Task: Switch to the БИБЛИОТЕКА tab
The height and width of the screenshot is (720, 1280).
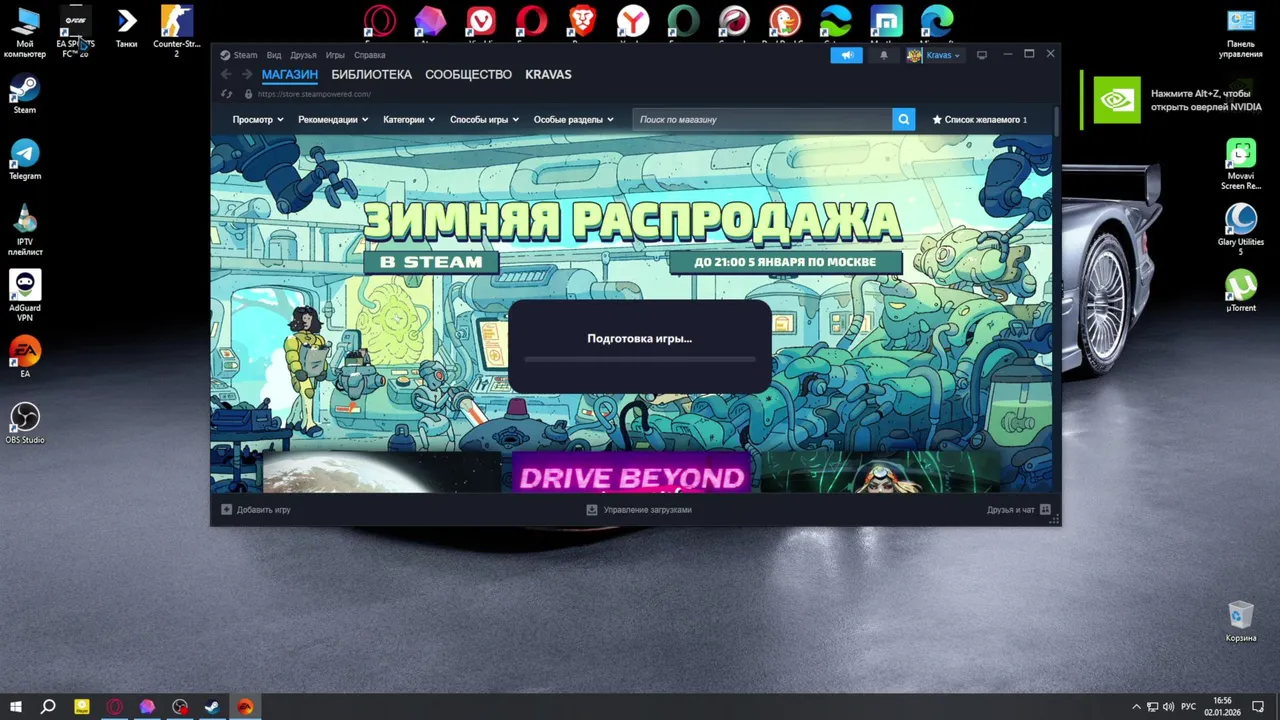Action: tap(371, 75)
